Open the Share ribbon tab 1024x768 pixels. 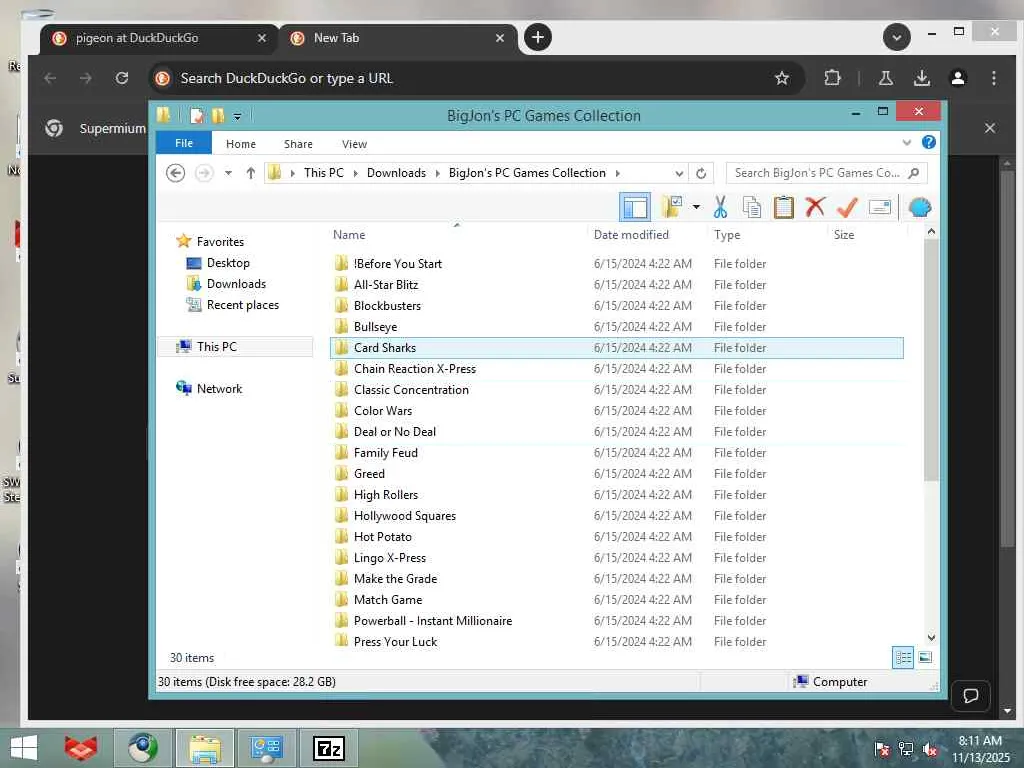tap(298, 144)
